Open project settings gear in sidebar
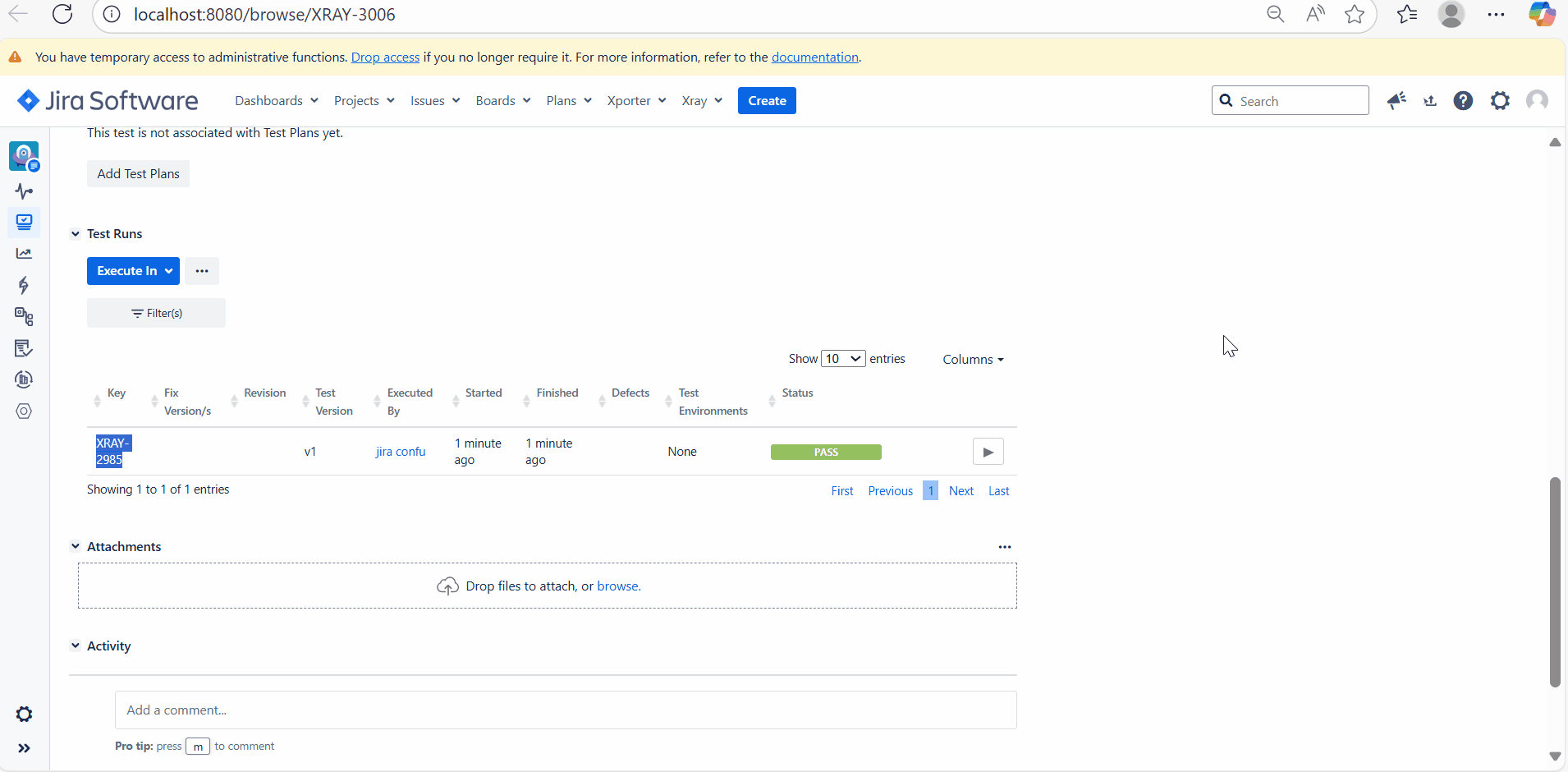The height and width of the screenshot is (772, 1568). pos(24,715)
